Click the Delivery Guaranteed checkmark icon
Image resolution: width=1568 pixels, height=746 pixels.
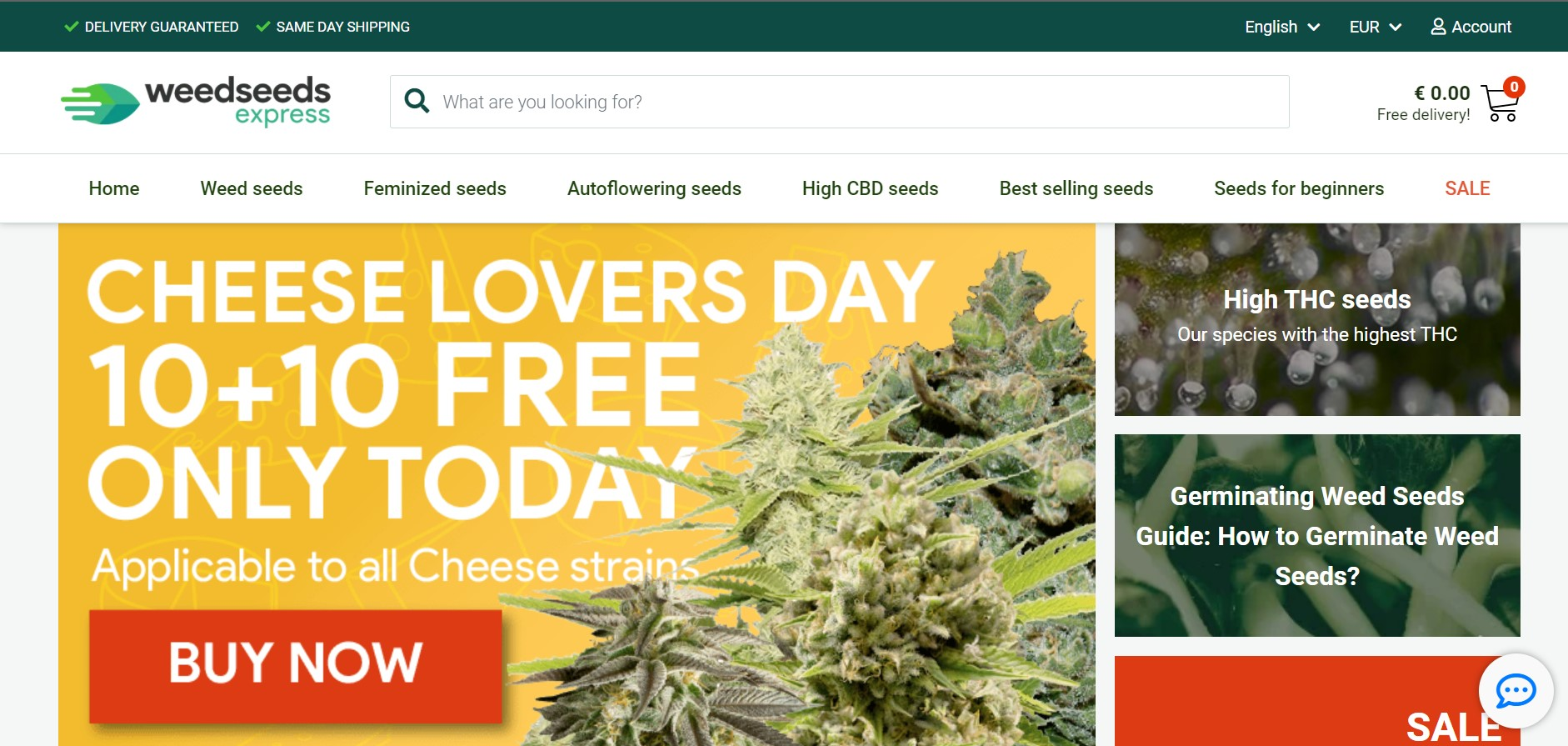click(x=72, y=27)
